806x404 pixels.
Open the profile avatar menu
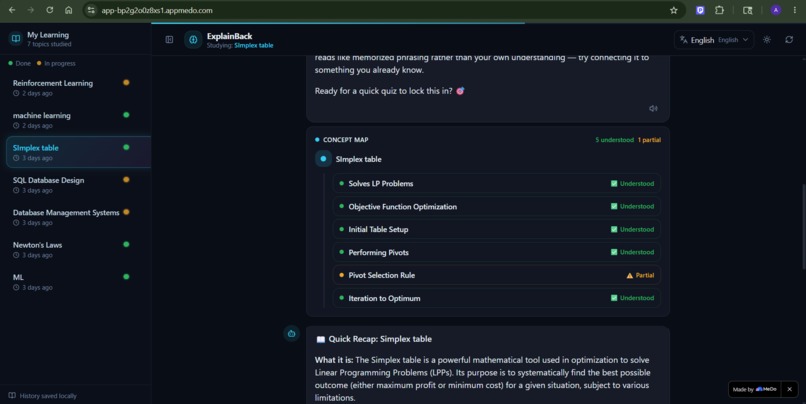pyautogui.click(x=776, y=10)
